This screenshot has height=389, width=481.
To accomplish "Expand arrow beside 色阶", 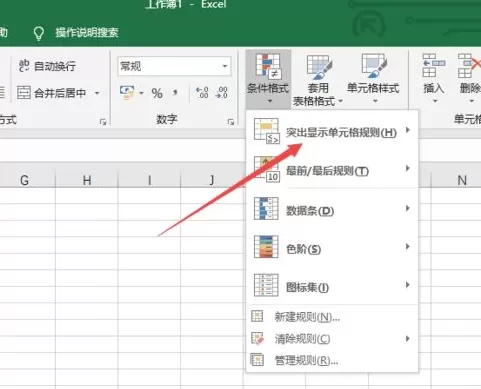I will click(x=407, y=246).
